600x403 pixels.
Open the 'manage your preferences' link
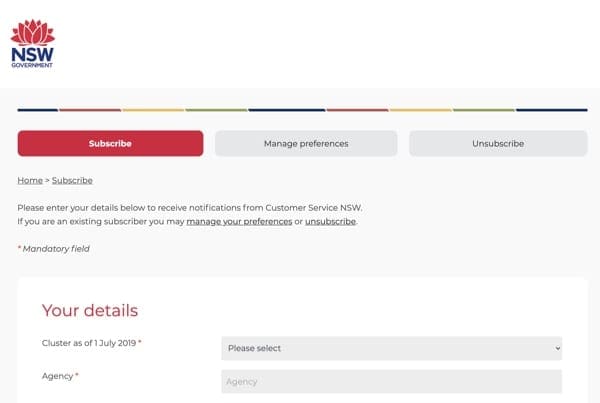point(239,222)
